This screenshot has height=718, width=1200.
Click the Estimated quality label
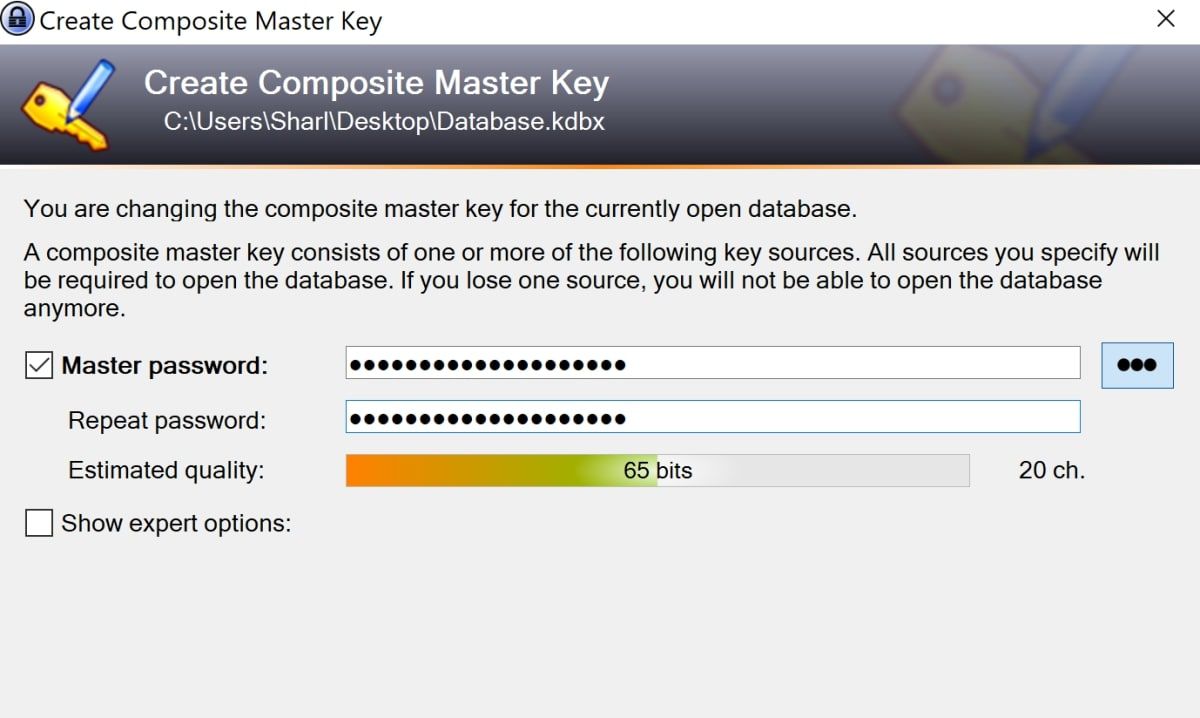coord(166,470)
